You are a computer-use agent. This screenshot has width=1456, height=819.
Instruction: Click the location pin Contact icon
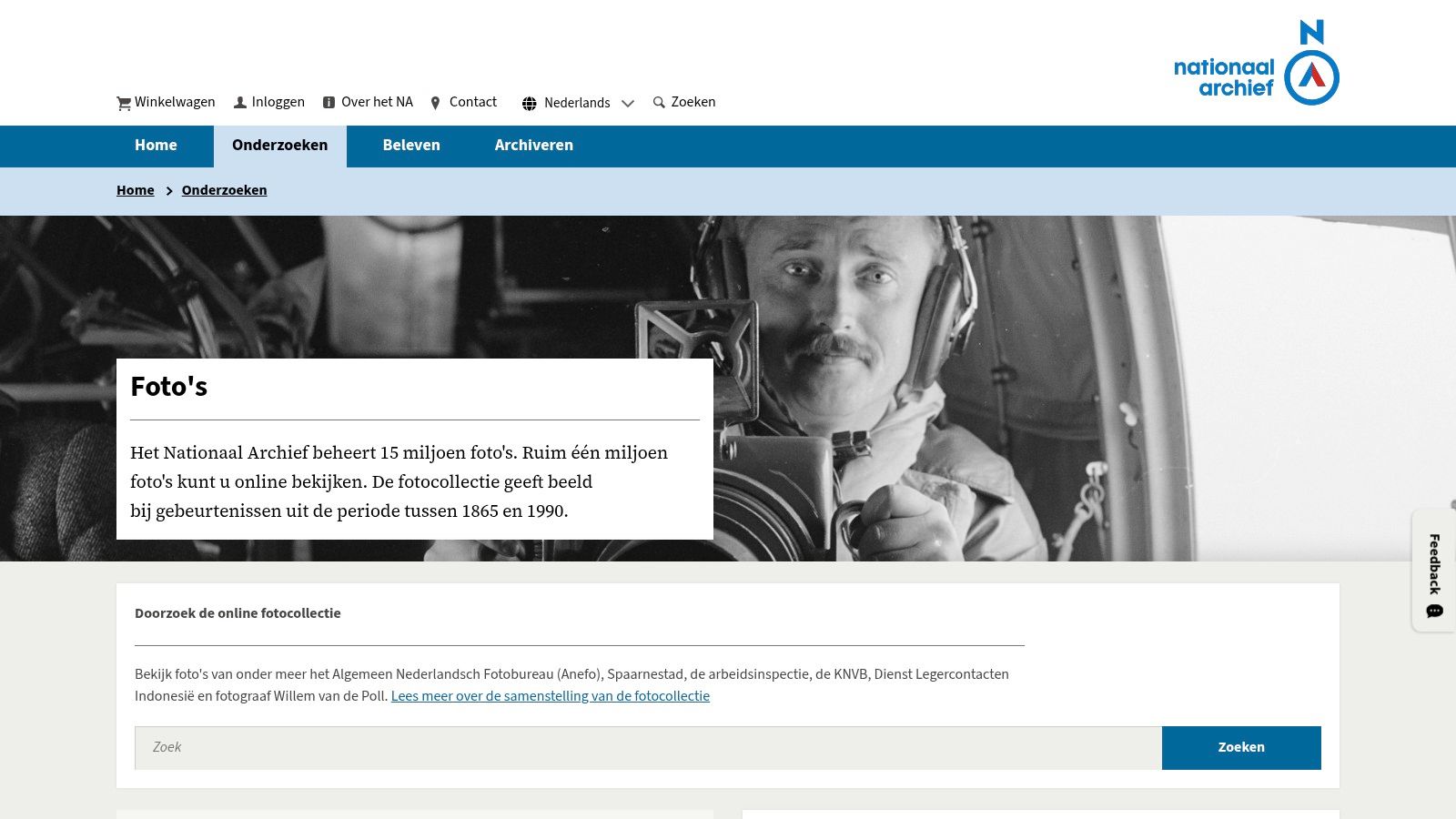coord(435,103)
